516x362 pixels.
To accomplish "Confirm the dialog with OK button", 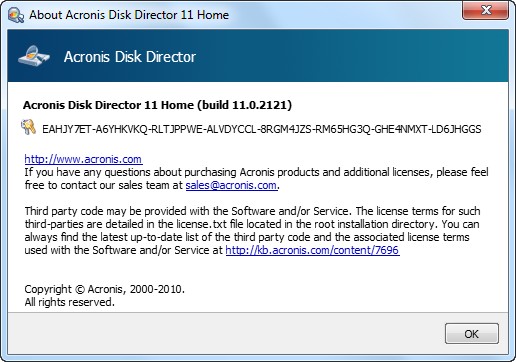I will (472, 333).
